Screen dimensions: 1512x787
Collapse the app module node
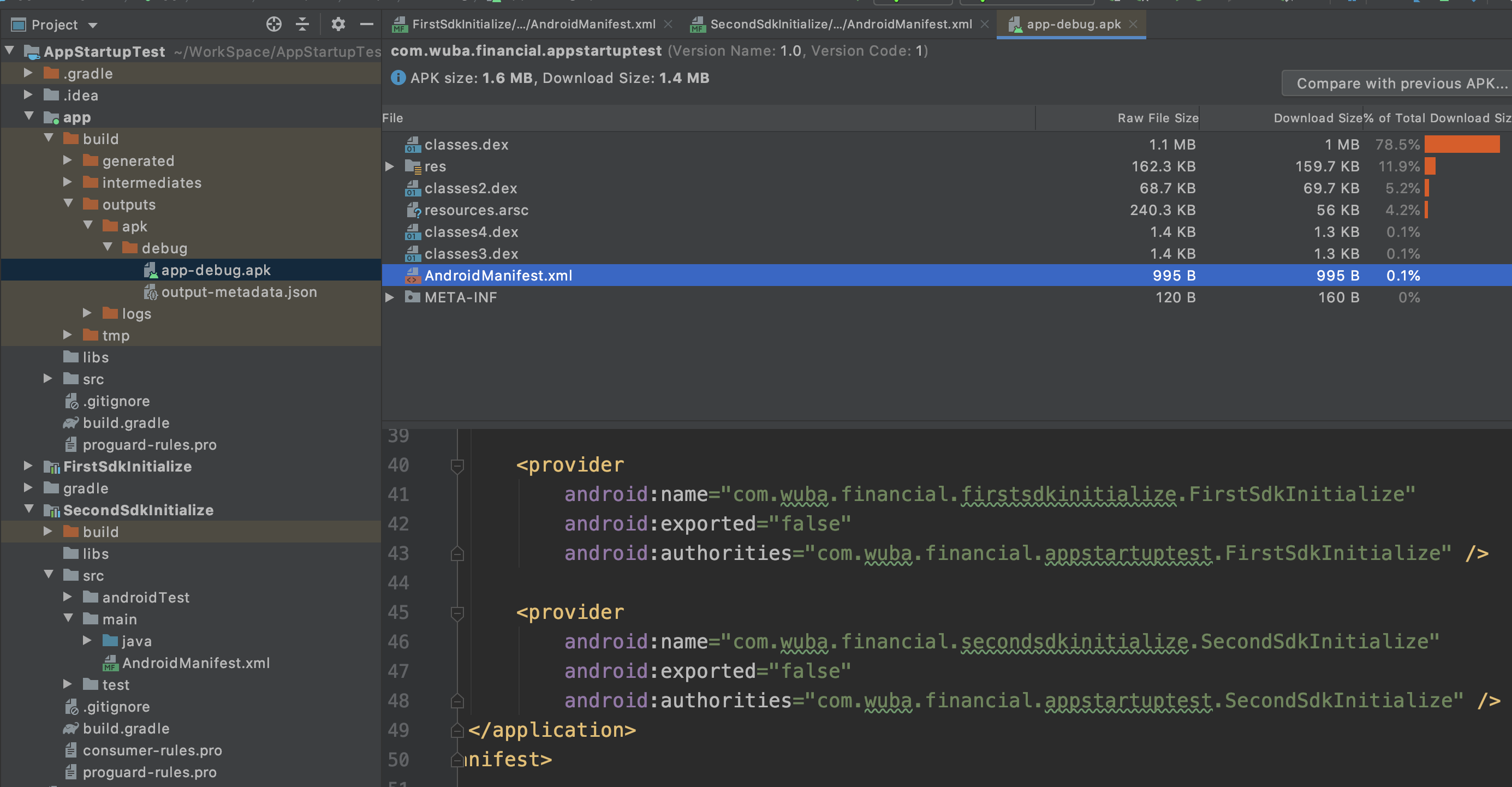(x=29, y=116)
